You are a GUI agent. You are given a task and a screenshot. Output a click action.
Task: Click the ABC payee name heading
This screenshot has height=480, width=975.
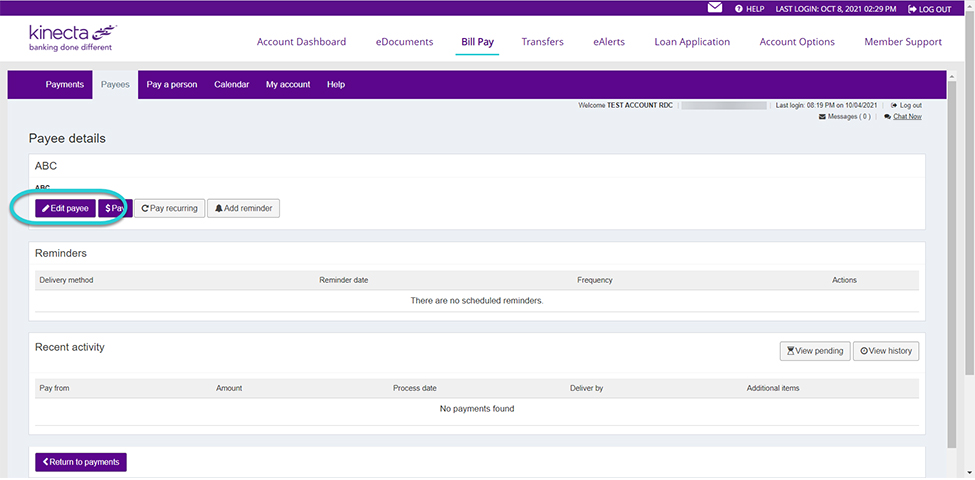pos(46,167)
